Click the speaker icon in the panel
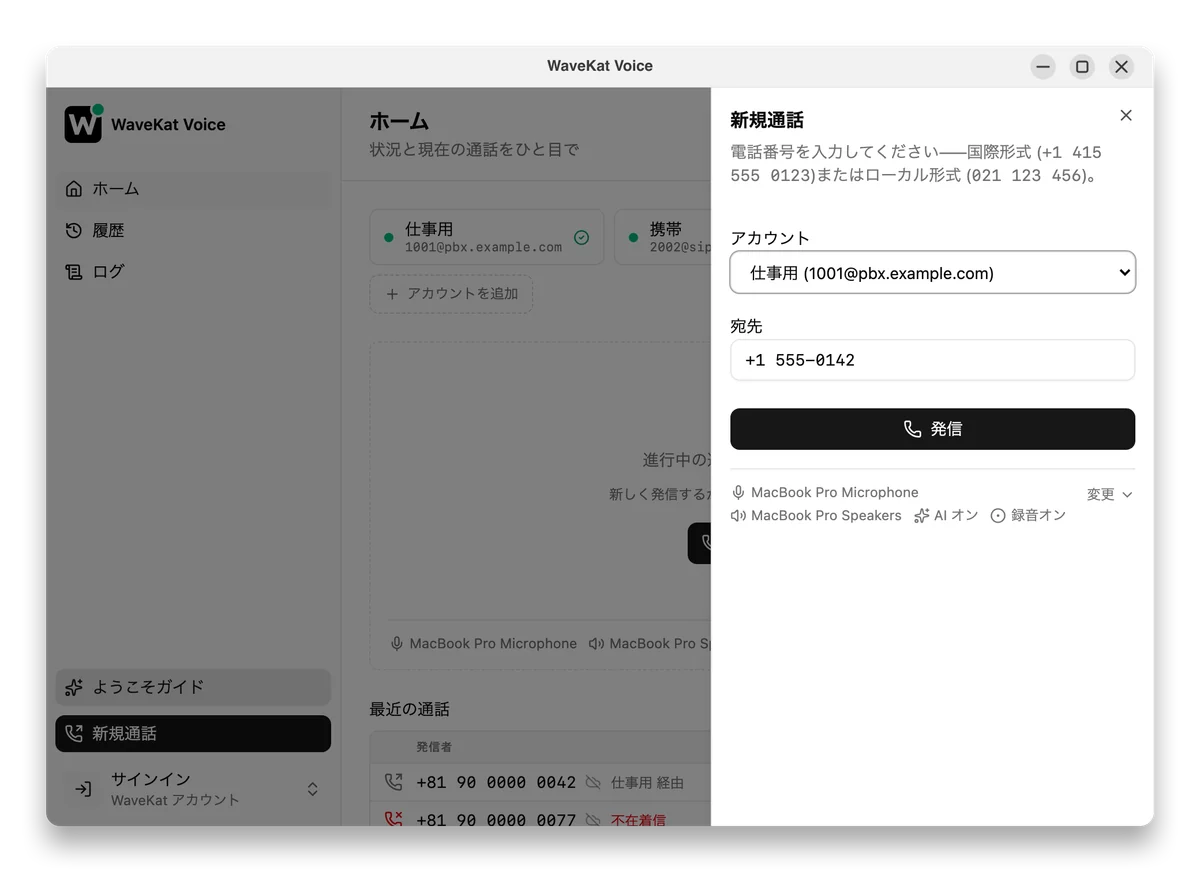This screenshot has height=872, width=1200. point(739,515)
